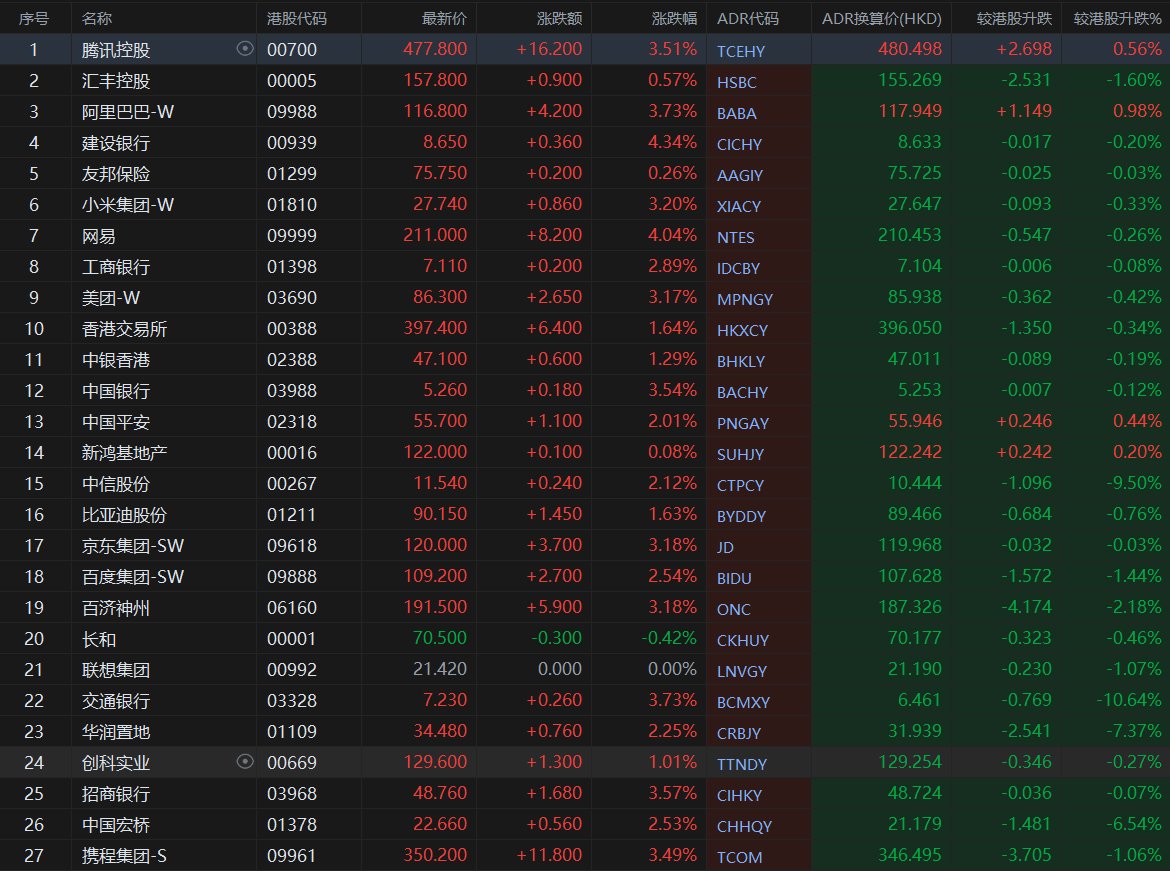Click the MPNGY ADR code

tap(745, 299)
